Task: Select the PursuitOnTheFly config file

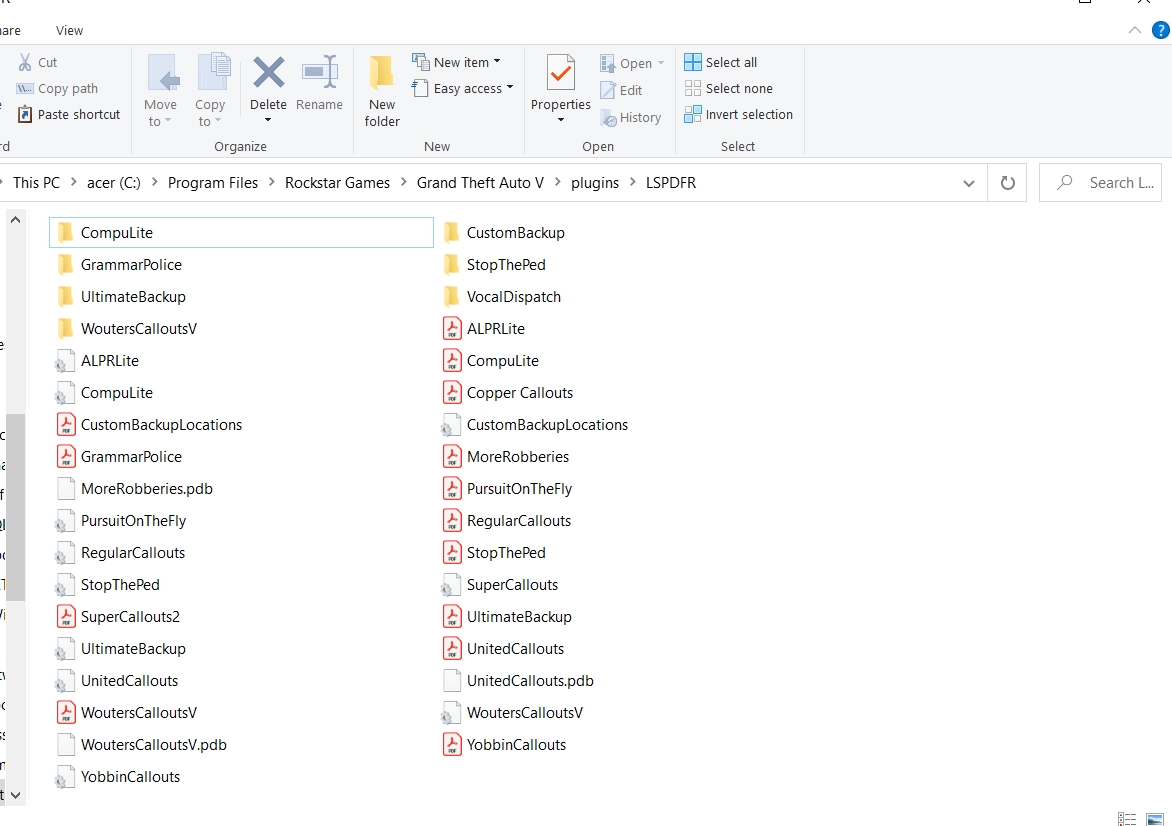Action: click(x=120, y=521)
